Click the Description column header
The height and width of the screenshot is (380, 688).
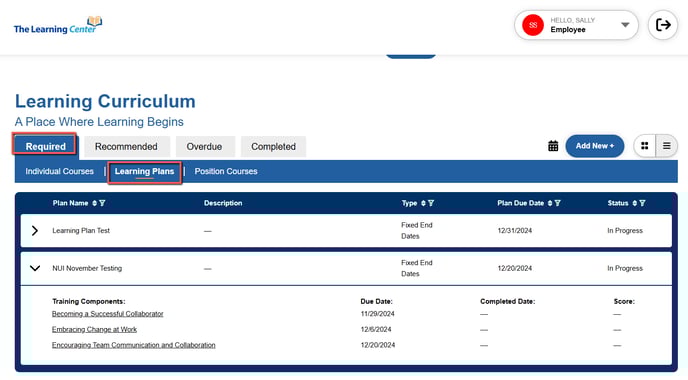click(x=223, y=203)
